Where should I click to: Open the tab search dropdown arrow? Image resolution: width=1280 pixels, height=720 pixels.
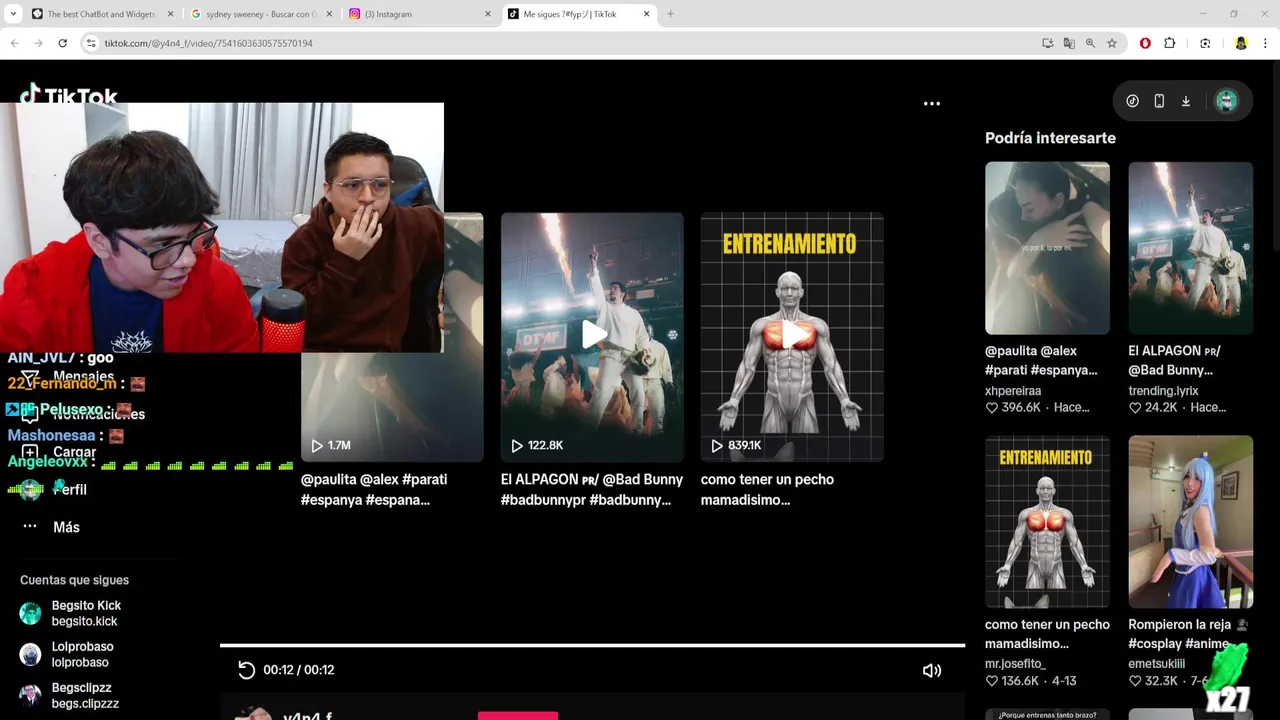tap(13, 14)
